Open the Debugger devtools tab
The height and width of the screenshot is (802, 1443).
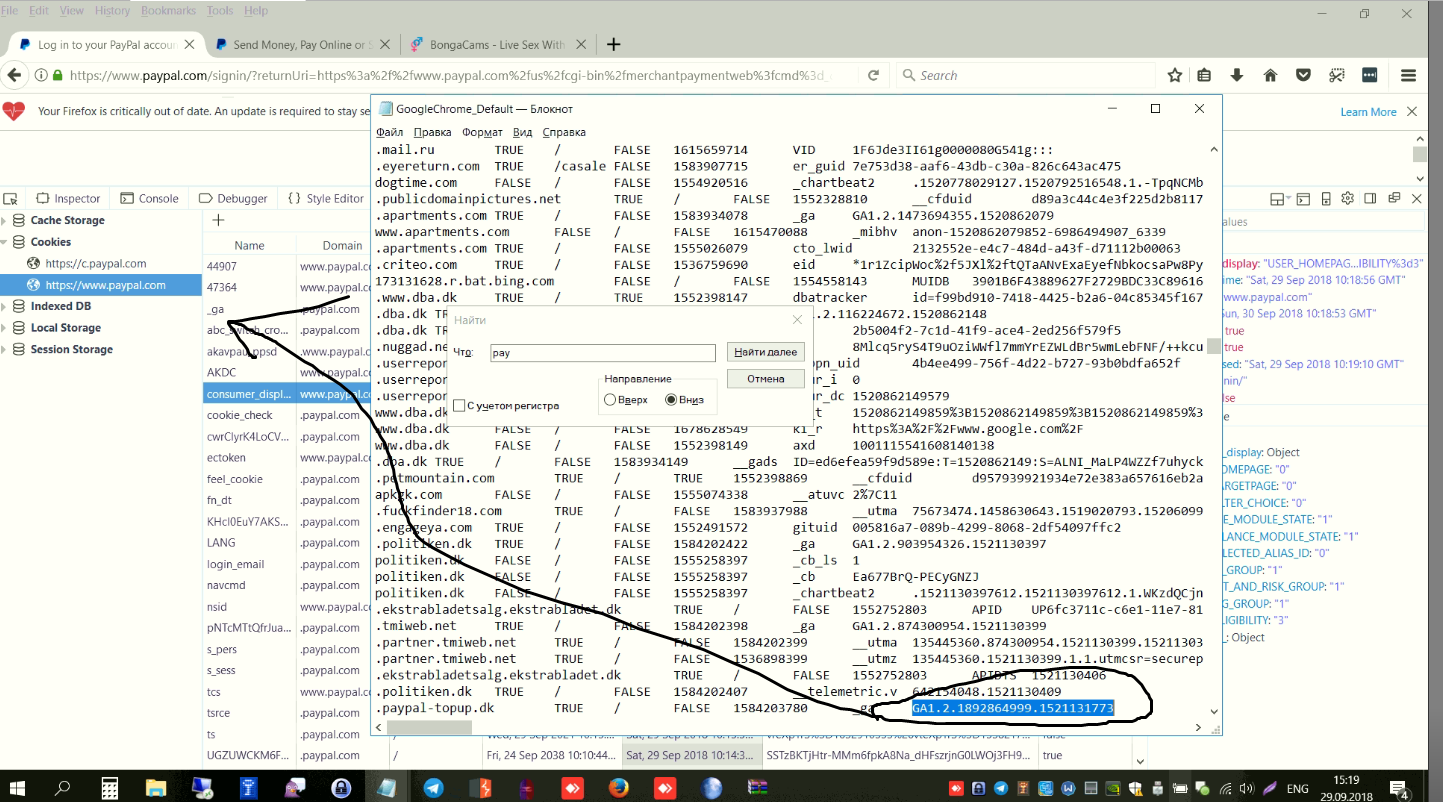pos(233,198)
